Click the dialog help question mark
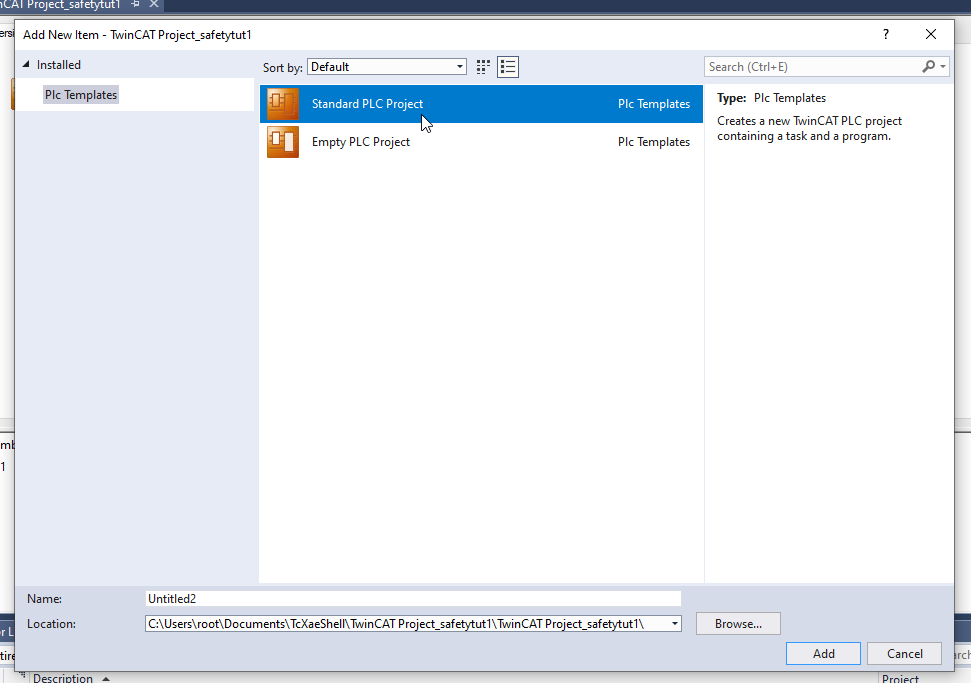Image resolution: width=971 pixels, height=683 pixels. [886, 35]
